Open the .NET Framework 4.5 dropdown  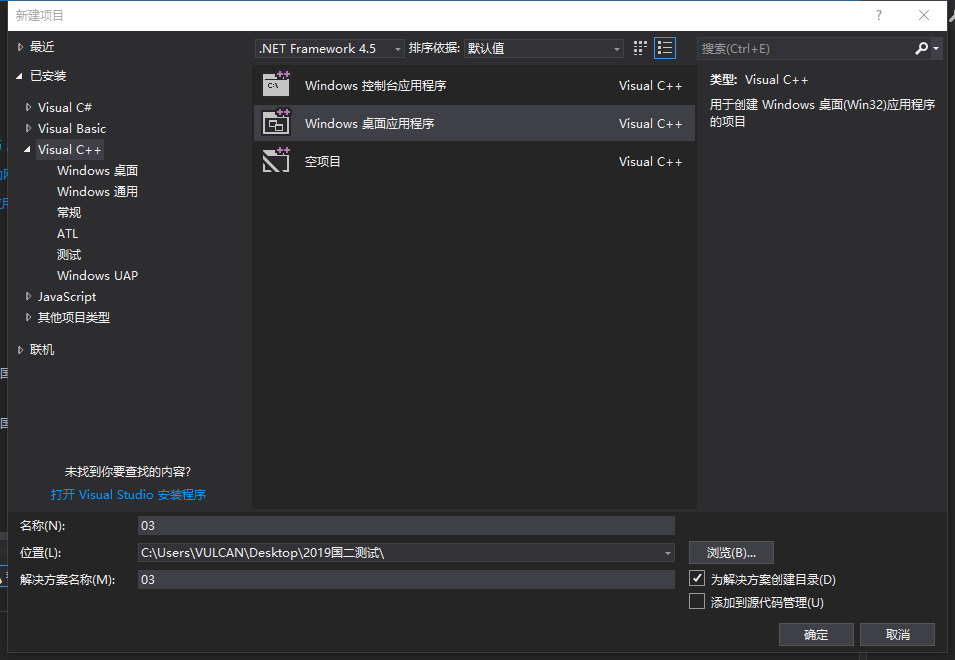329,48
